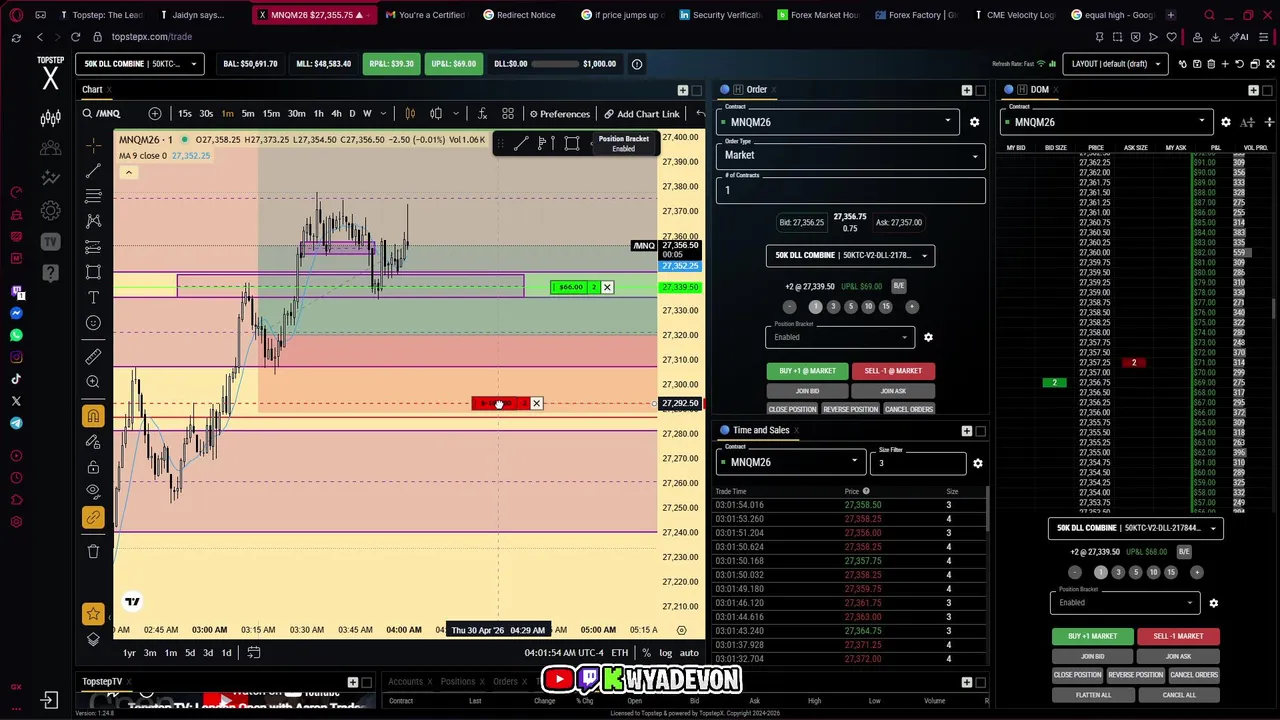The image size is (1280, 720).
Task: Select quantity preset 10 in Order panel
Action: point(867,307)
